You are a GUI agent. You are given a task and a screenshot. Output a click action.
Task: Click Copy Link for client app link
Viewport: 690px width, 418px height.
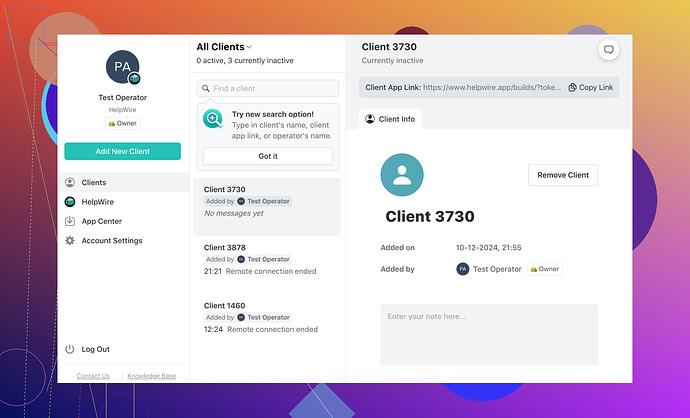coord(590,88)
